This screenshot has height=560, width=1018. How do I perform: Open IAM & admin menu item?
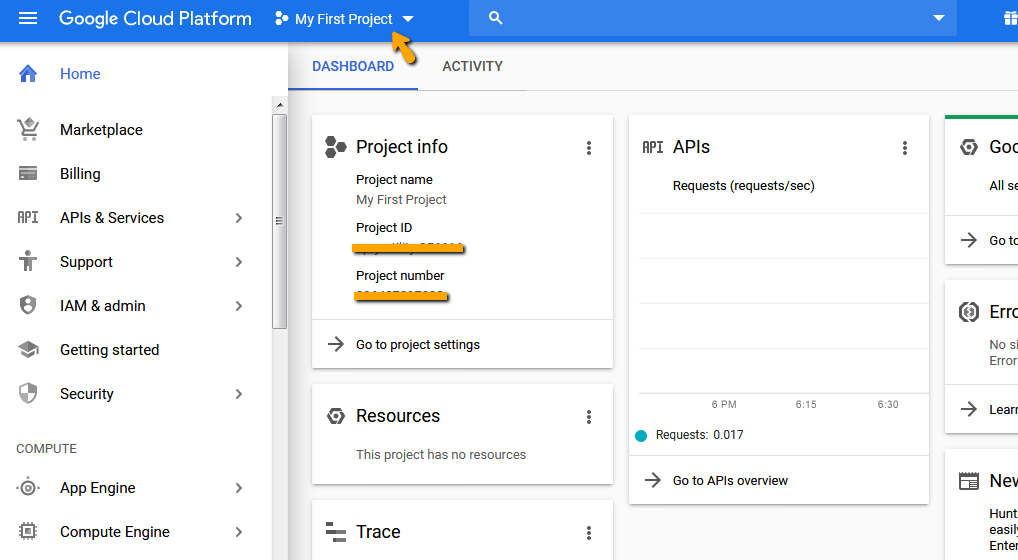point(103,306)
